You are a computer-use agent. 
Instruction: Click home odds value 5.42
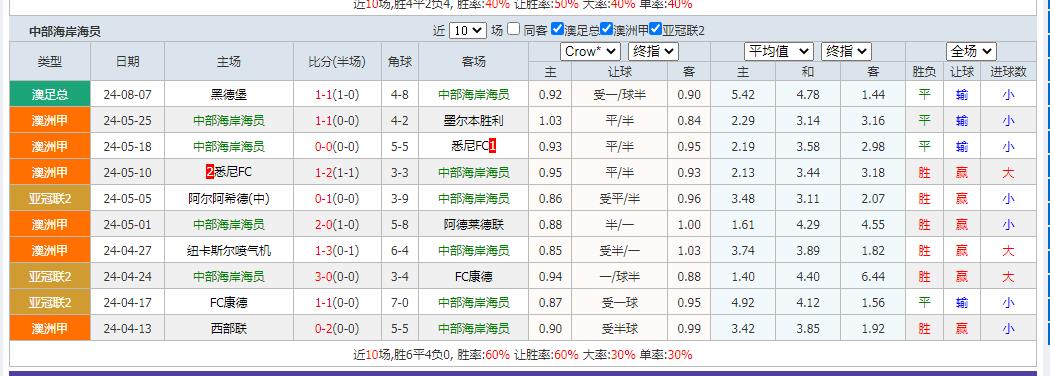point(743,95)
